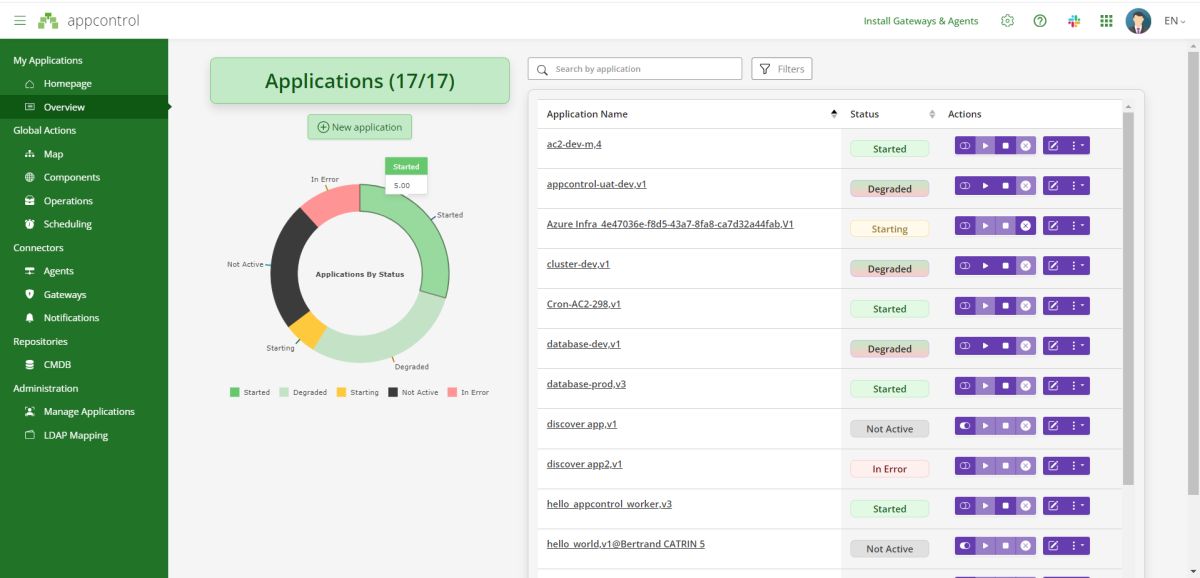Open the Slack icon in header
The image size is (1200, 578).
coord(1074,21)
